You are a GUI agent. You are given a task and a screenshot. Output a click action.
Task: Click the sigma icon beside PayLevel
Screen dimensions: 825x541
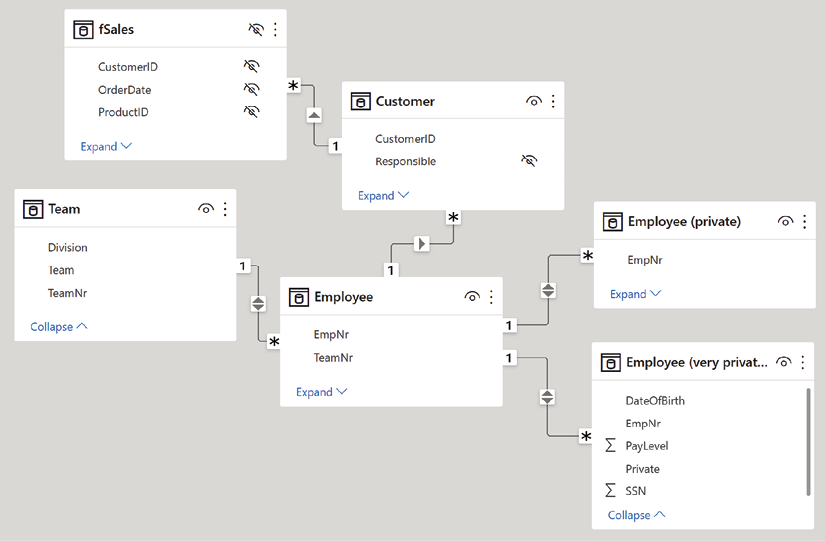610,446
